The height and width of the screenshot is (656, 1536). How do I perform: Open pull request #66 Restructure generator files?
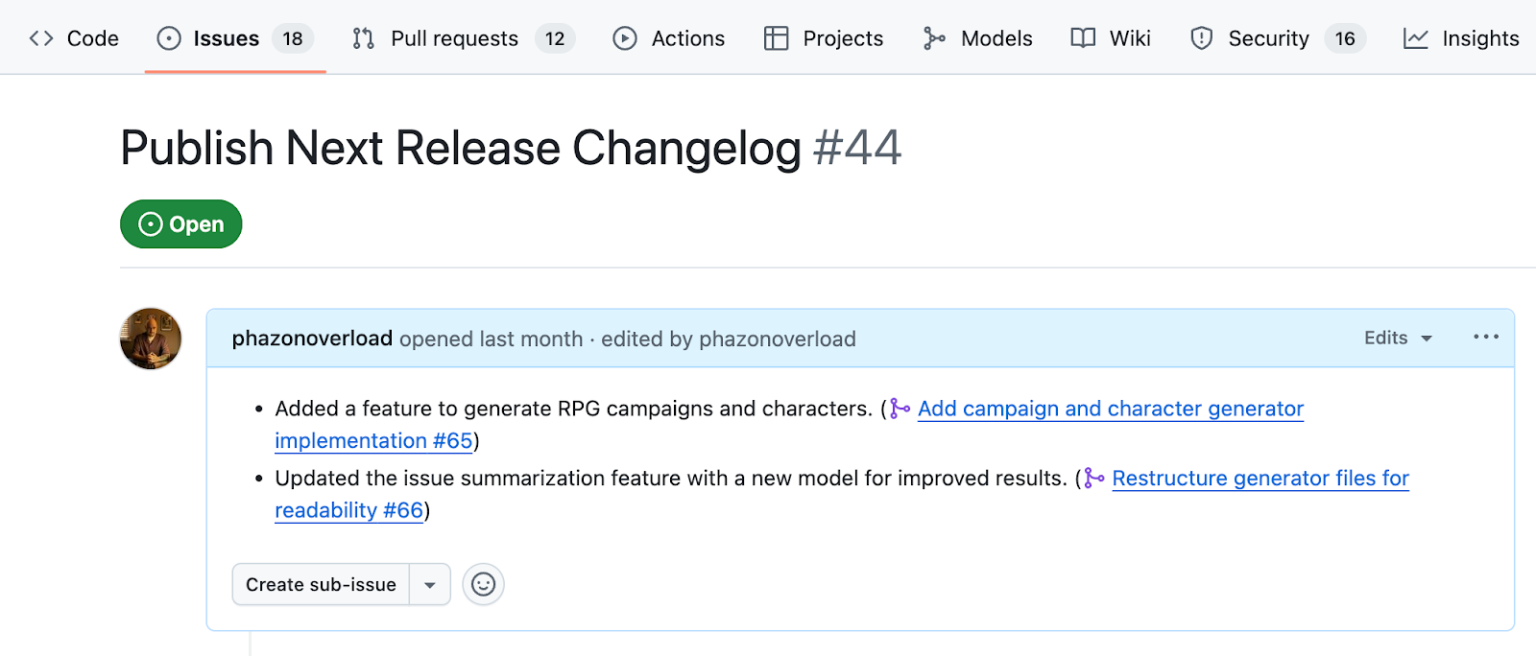[x=1260, y=478]
